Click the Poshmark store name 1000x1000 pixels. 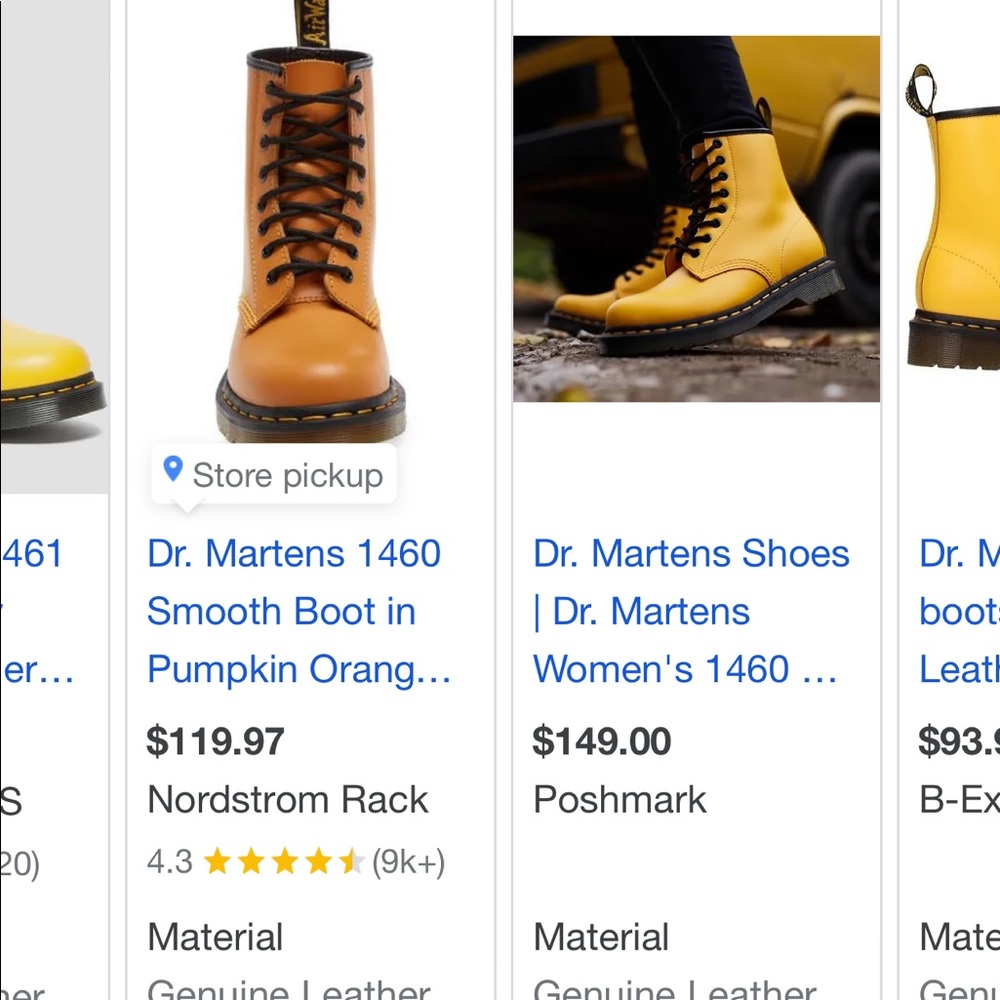pos(619,799)
